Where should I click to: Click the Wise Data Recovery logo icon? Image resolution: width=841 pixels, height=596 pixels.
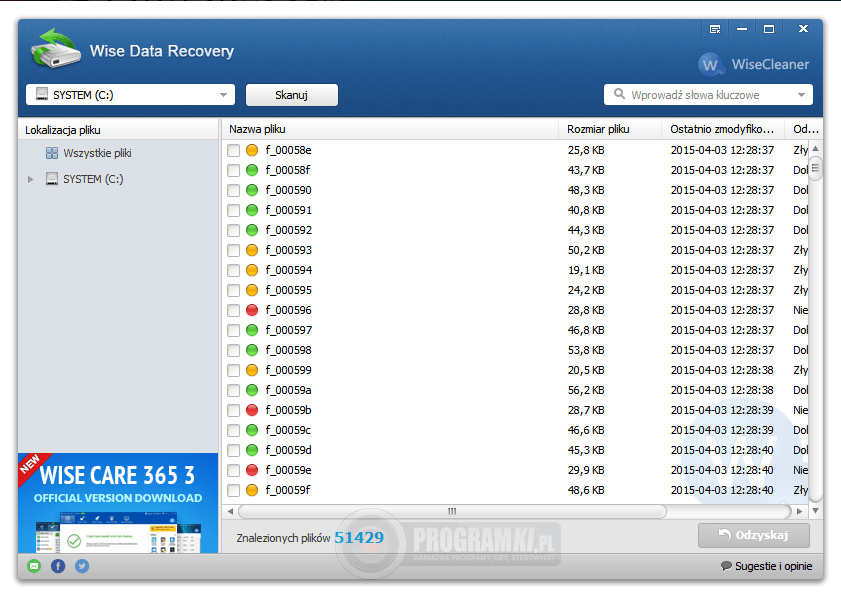[55, 49]
